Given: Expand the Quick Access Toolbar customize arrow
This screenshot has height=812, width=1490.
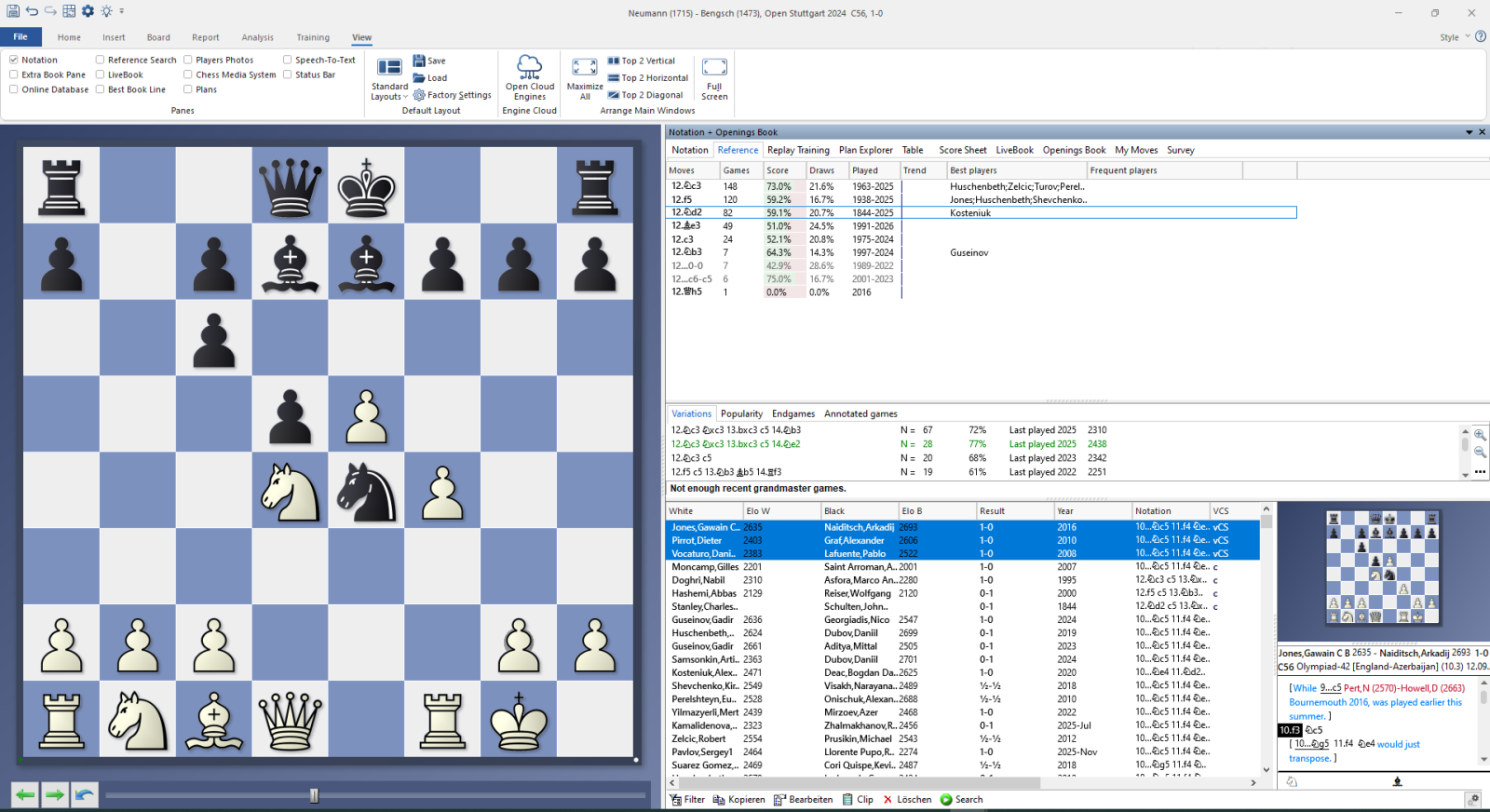Looking at the screenshot, I should 122,11.
